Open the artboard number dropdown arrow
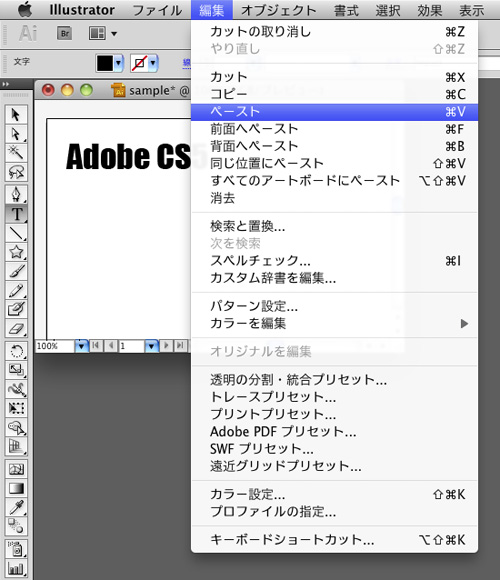This screenshot has height=580, width=500. point(151,346)
